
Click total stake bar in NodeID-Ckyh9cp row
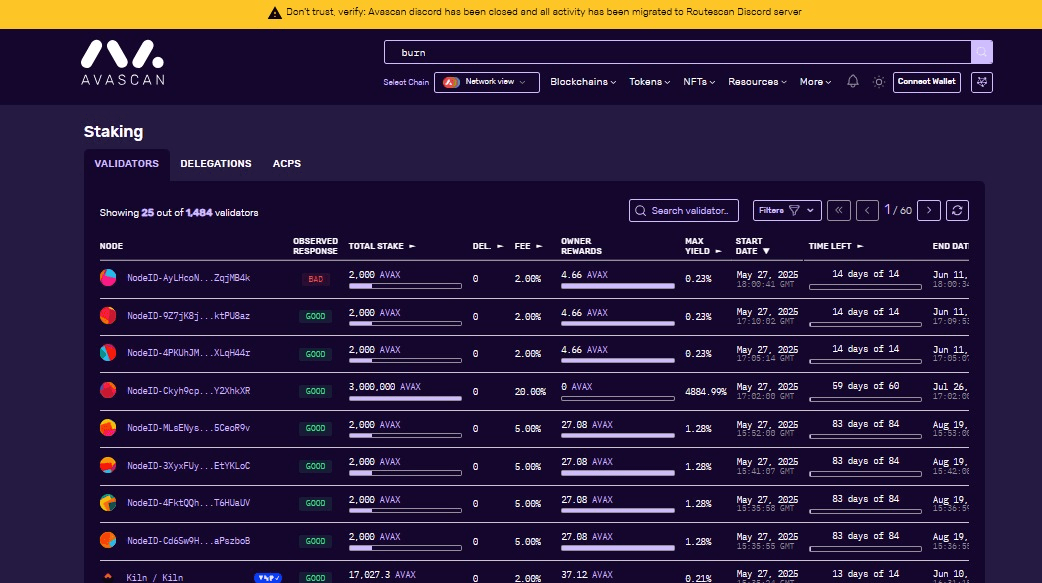click(x=405, y=399)
